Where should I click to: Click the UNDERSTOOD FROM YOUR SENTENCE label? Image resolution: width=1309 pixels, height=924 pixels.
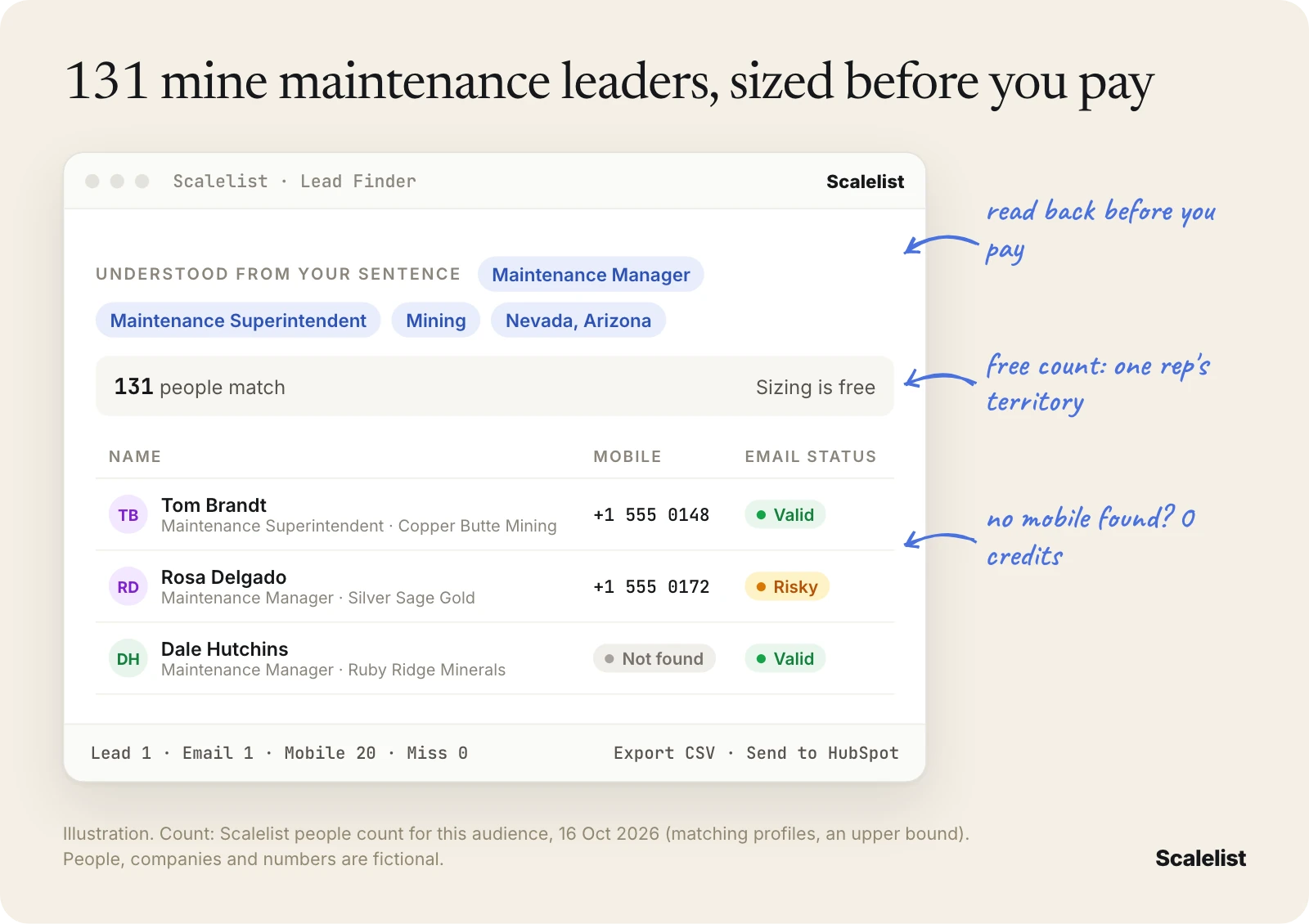click(x=278, y=274)
